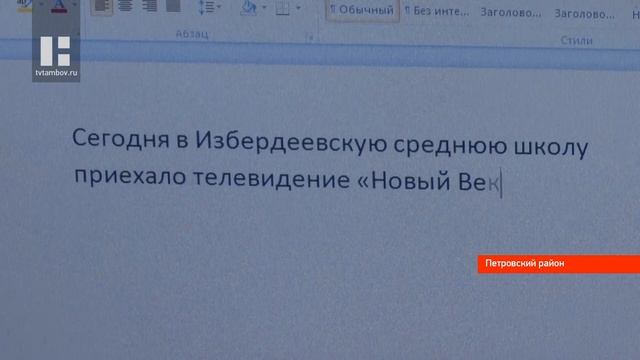The height and width of the screenshot is (360, 640).
Task: Open the font color dropdown arrow
Action: (x=75, y=5)
